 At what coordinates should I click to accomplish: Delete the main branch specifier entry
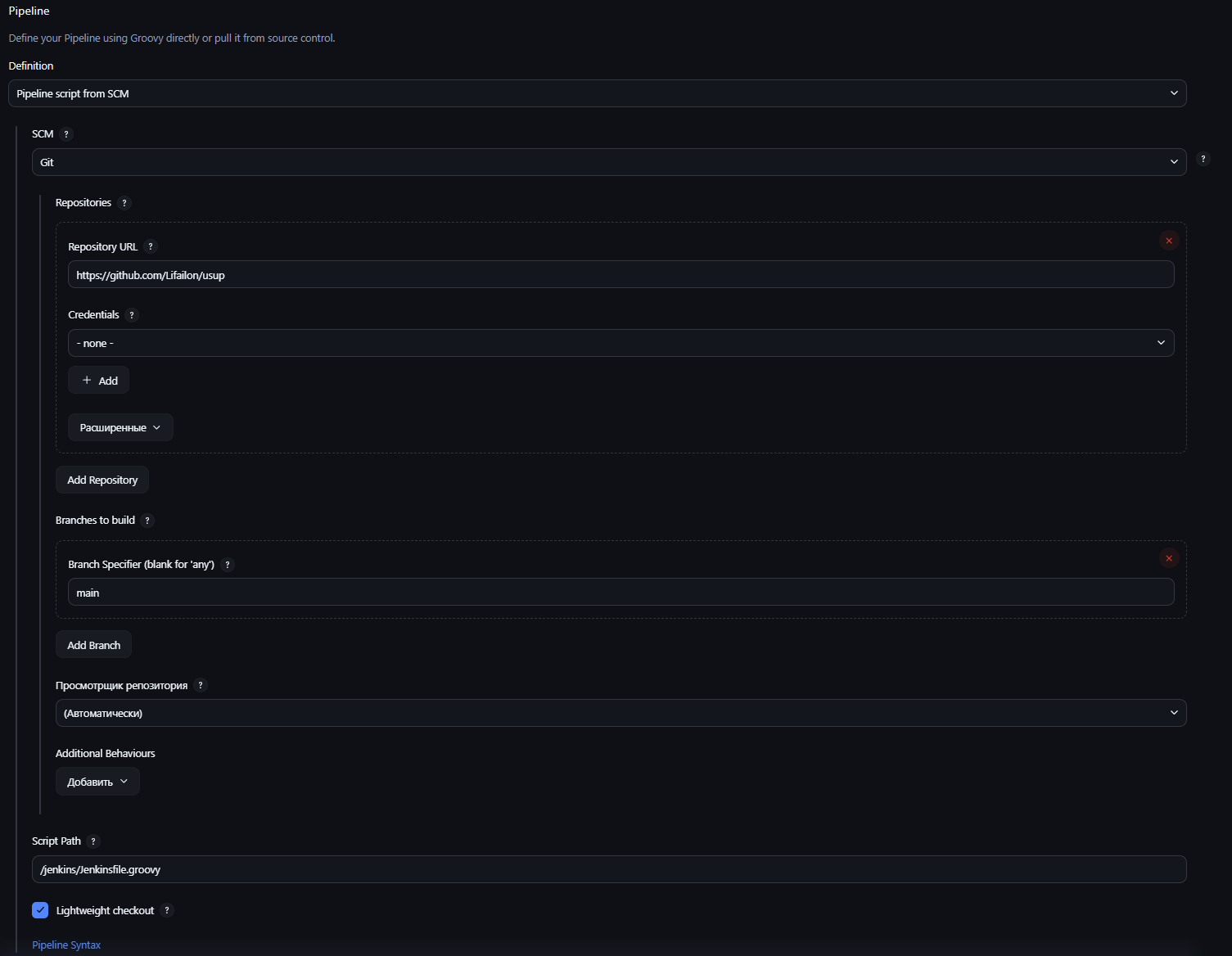(1169, 558)
